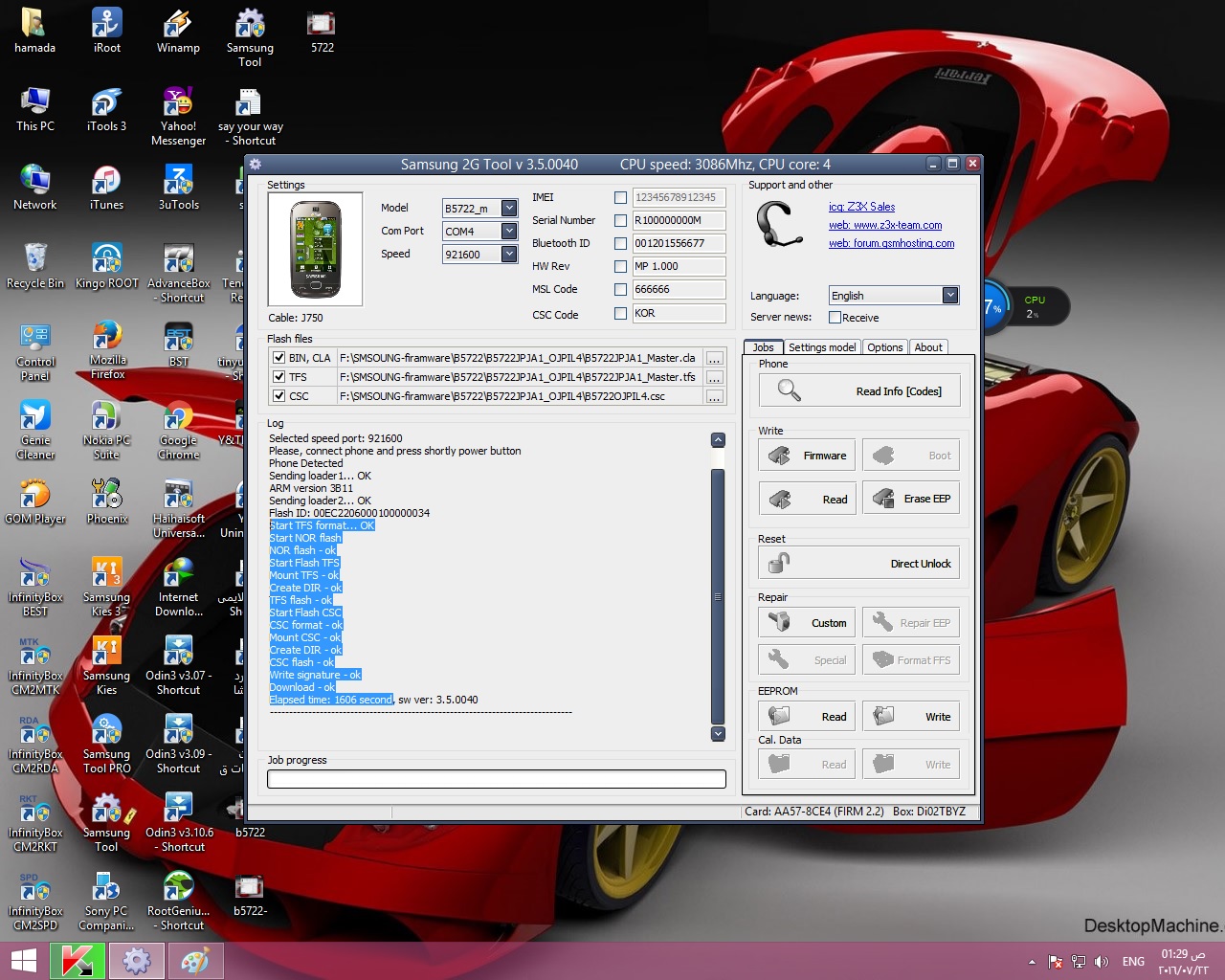
Task: Click the taskbar volume speaker icon
Action: coord(1102,962)
